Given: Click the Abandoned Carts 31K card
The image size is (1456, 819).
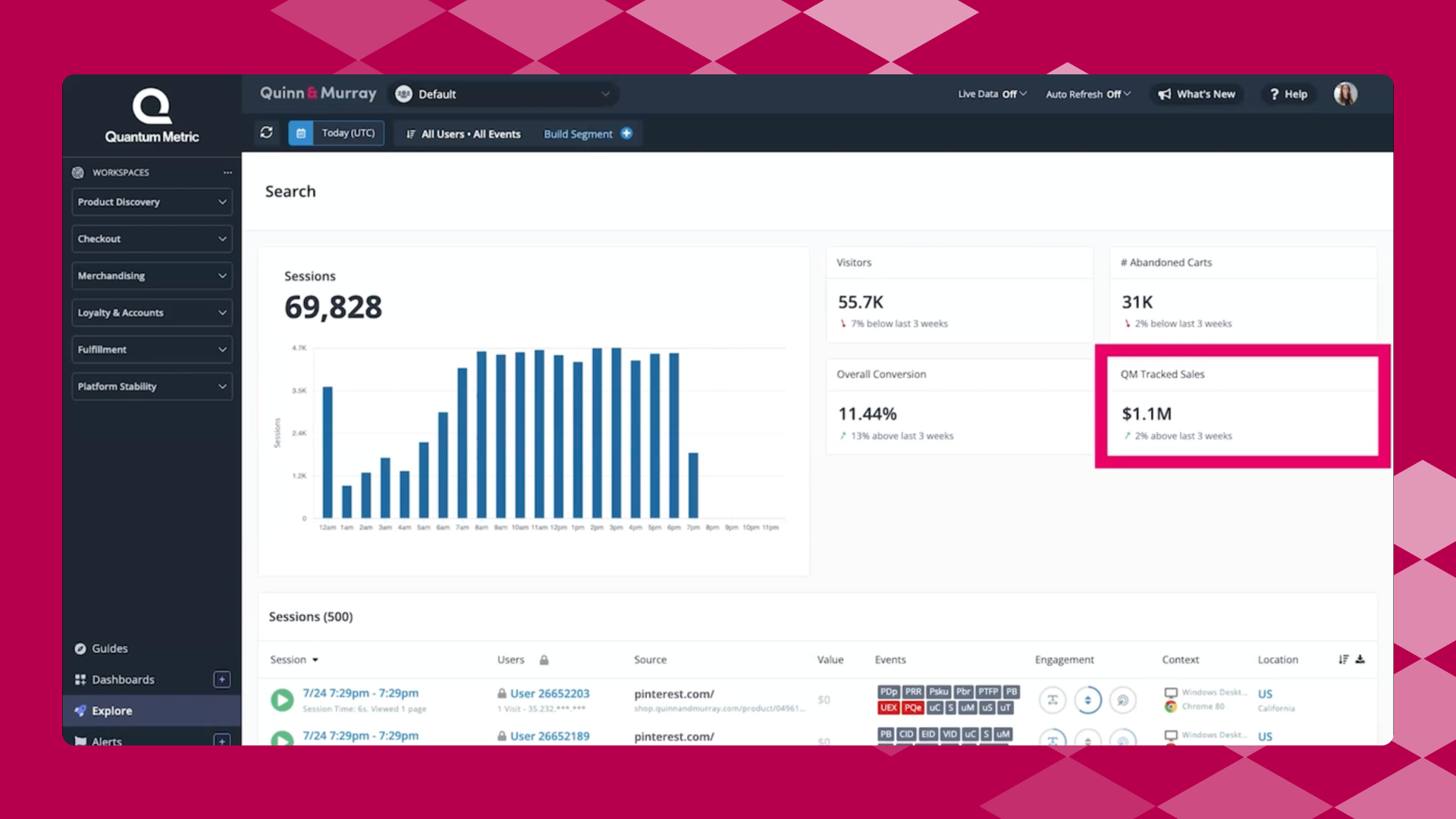Looking at the screenshot, I should pyautogui.click(x=1244, y=294).
